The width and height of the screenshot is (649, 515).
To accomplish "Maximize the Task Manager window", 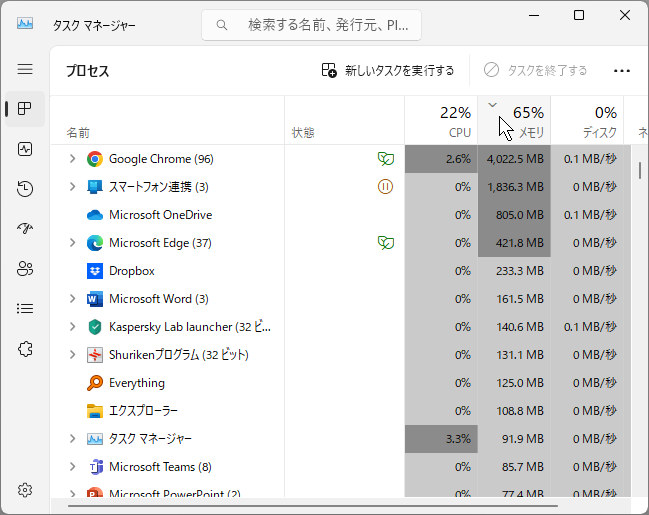I will [579, 15].
